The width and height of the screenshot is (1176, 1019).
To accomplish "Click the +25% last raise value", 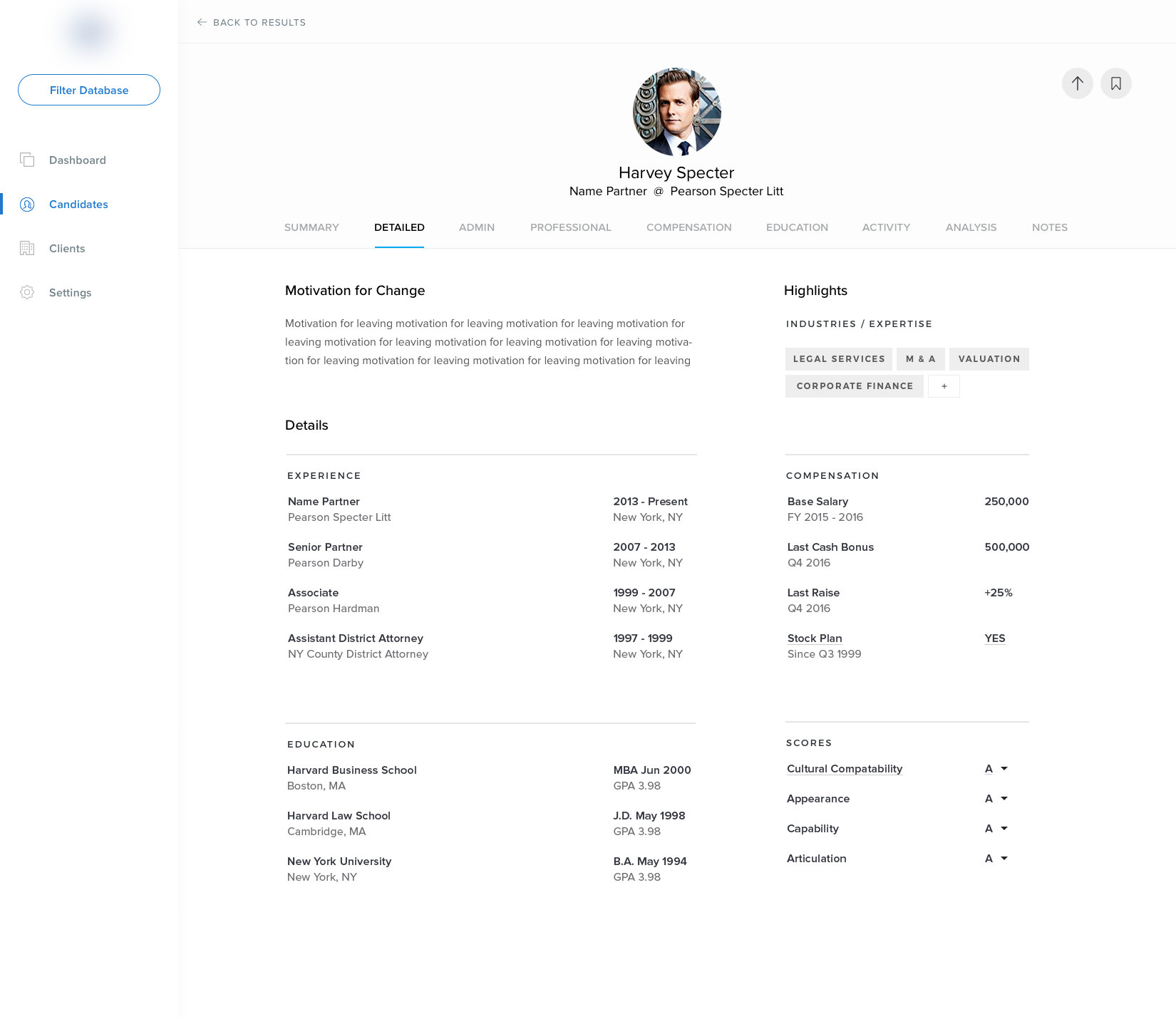I will pos(998,593).
